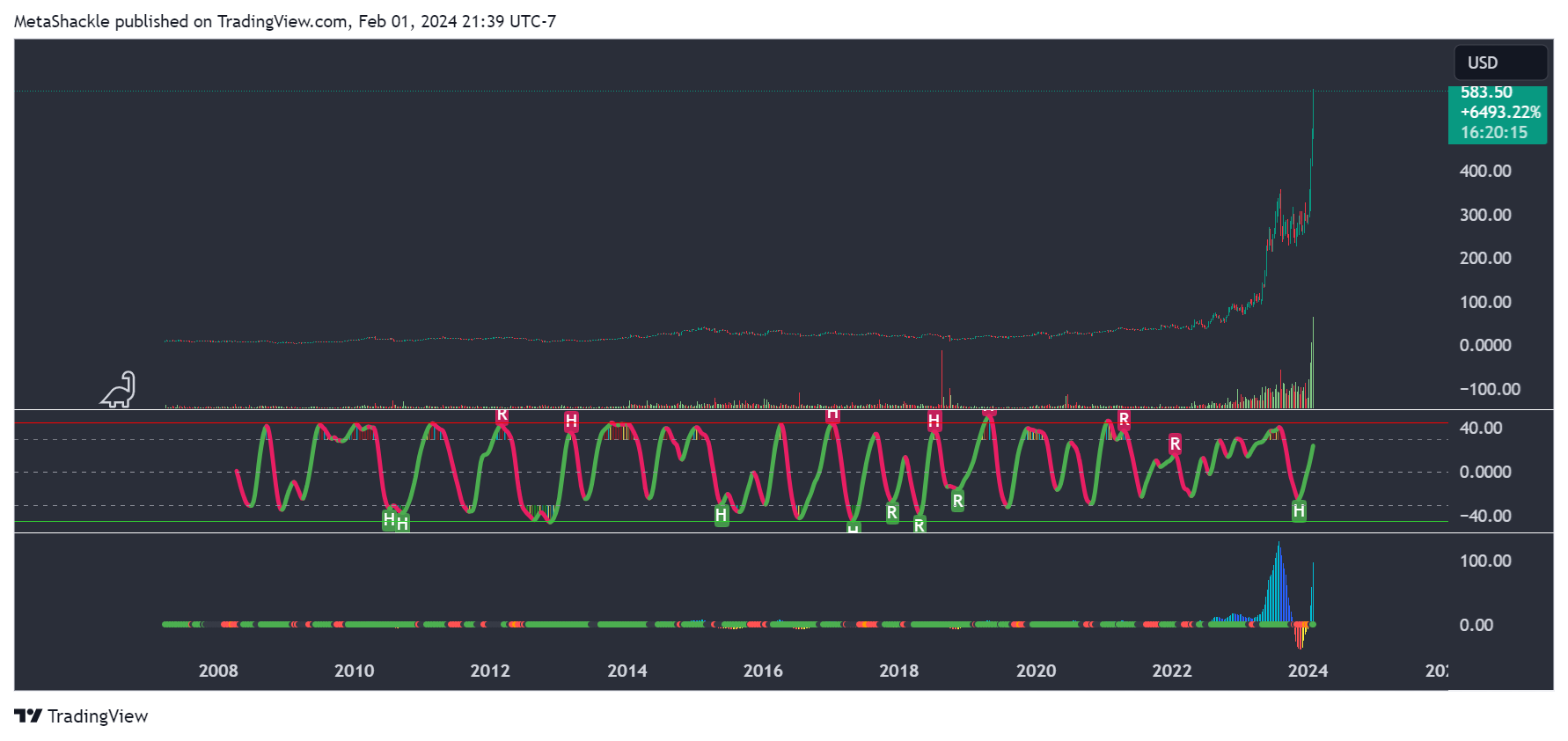Click the 2012 label on time axis
The width and height of the screenshot is (1568, 741).
(490, 671)
